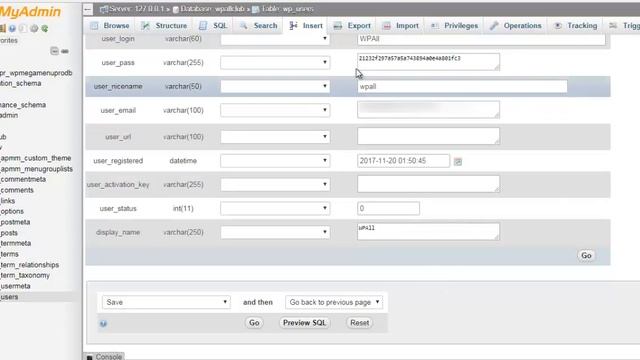Click the user_email text area
The width and height of the screenshot is (640, 360).
tap(428, 110)
